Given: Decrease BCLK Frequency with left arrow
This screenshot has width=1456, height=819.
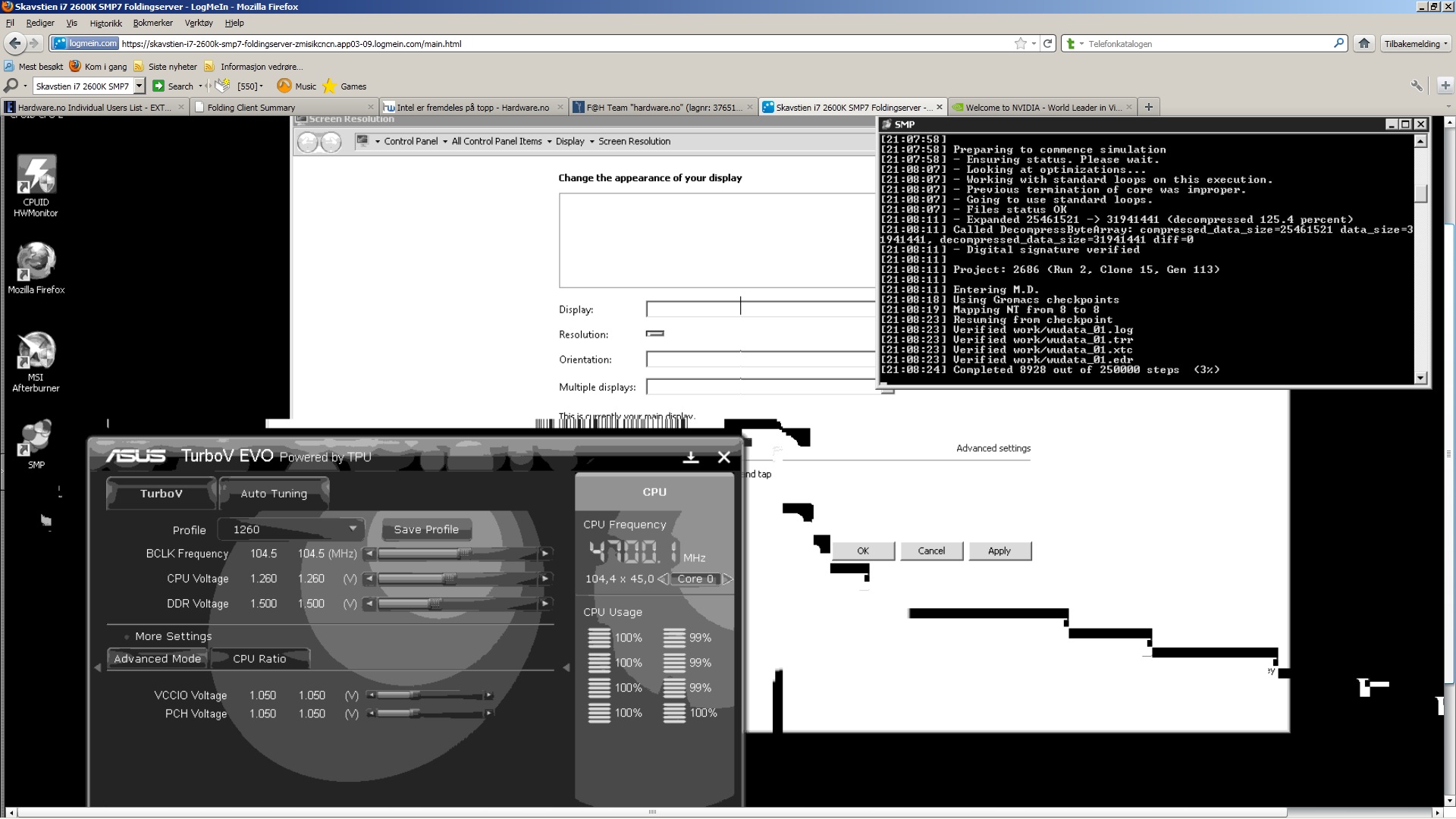Looking at the screenshot, I should (x=369, y=554).
